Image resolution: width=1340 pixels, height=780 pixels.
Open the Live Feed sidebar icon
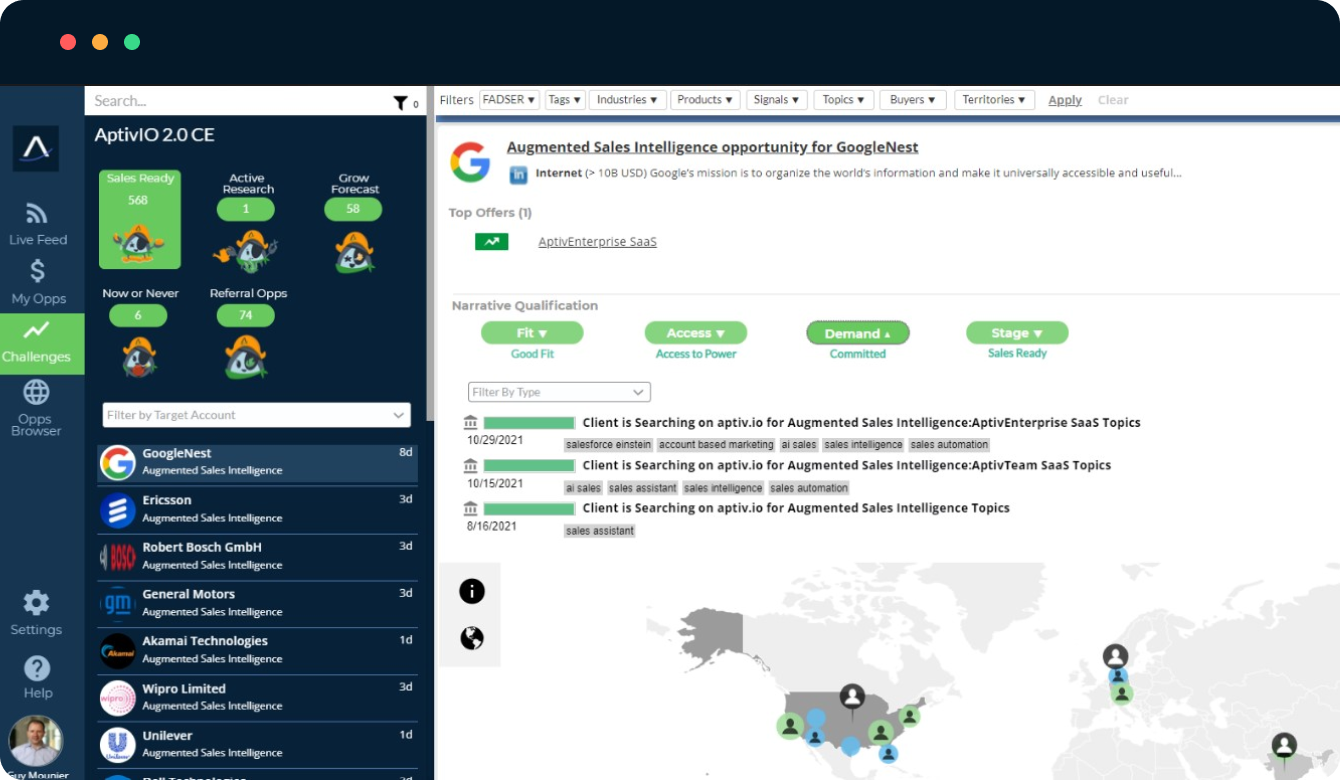pyautogui.click(x=37, y=214)
